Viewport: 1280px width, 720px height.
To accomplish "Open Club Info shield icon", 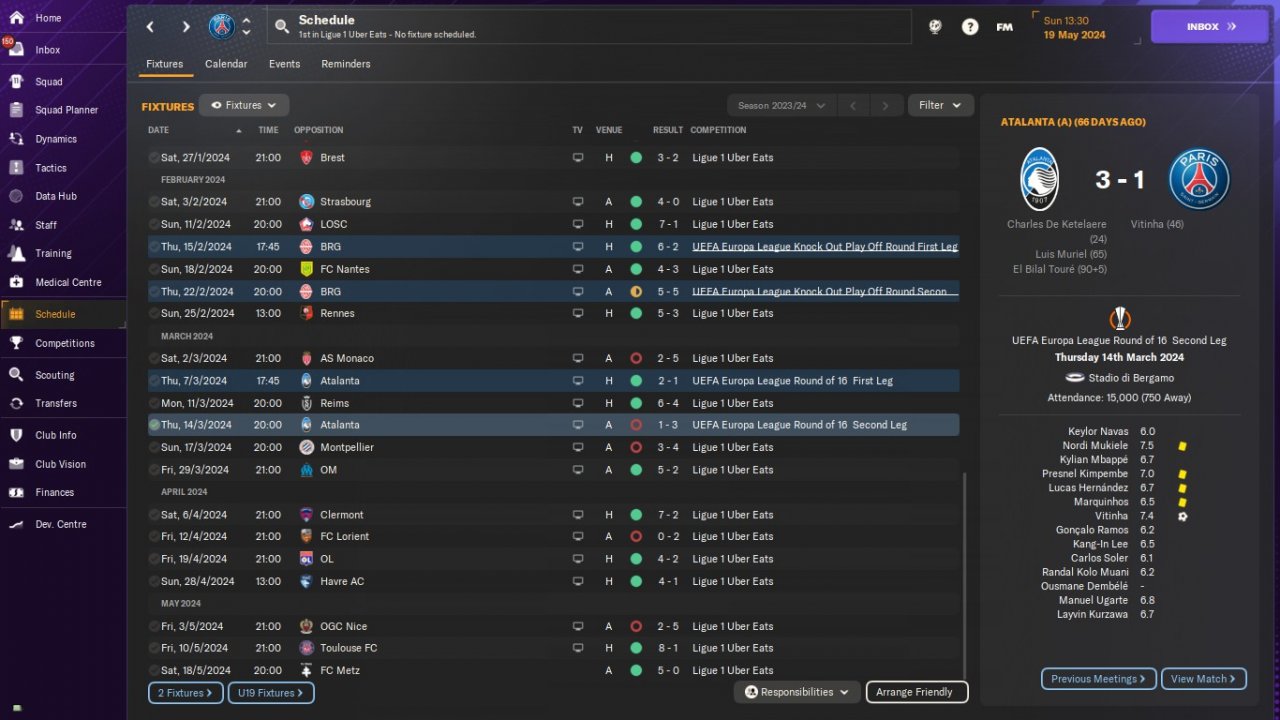I will [x=16, y=435].
